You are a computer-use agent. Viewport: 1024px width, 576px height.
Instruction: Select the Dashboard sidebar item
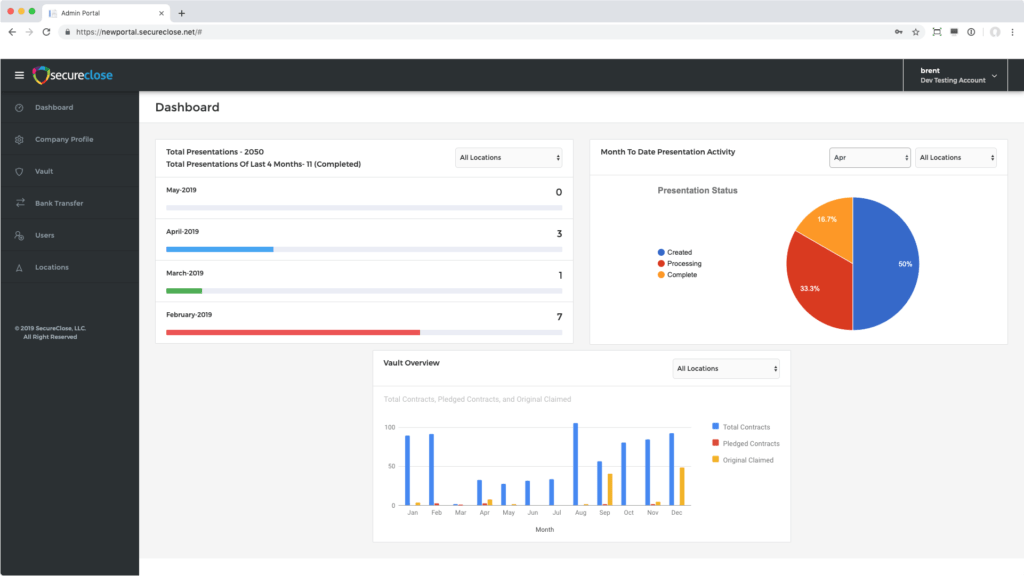(x=52, y=107)
